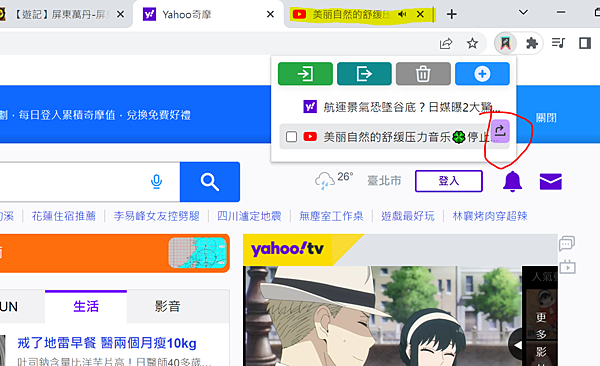Image resolution: width=600 pixels, height=366 pixels.
Task: Open headline 戒了地雷早餐 醫兩個月瘦10kg
Action: 107,343
